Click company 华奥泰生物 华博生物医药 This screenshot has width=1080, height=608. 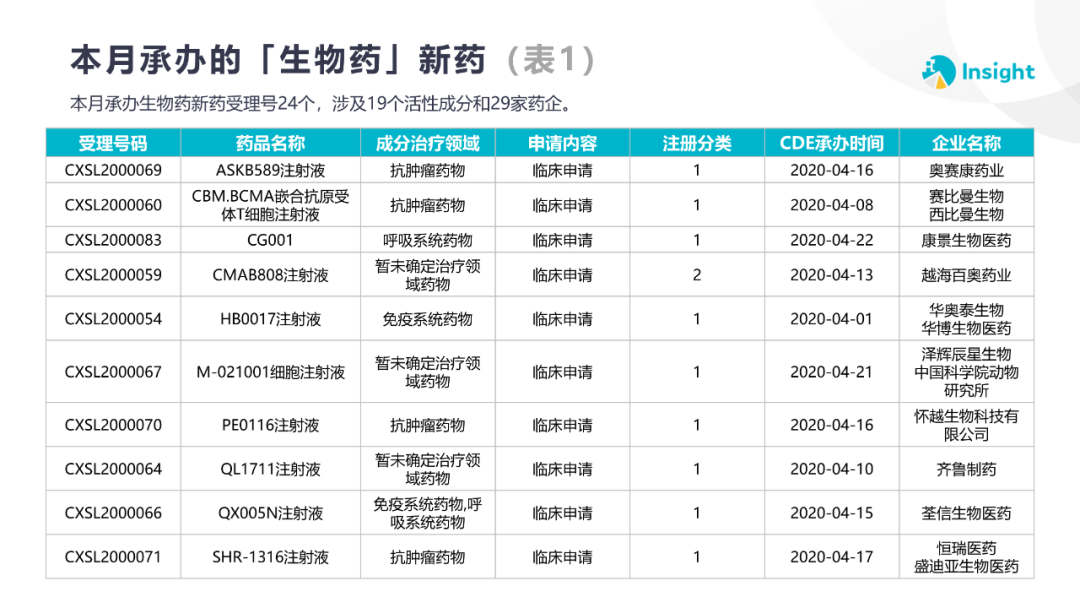(966, 319)
